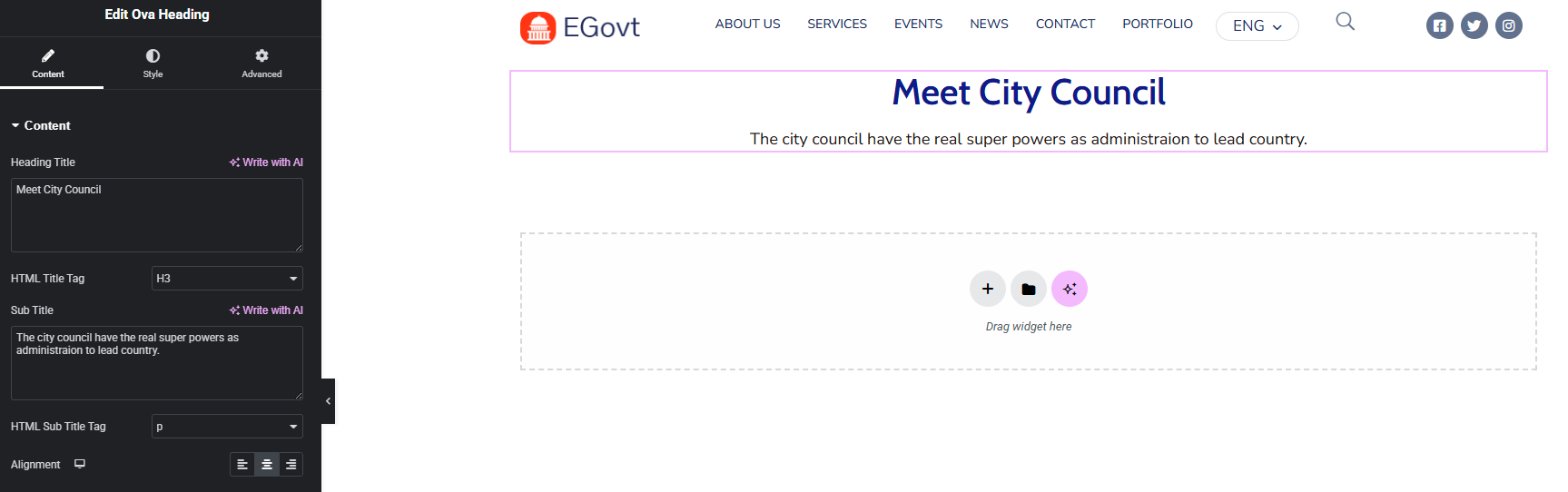Image resolution: width=1568 pixels, height=492 pixels.
Task: Build with AI sparkle button
Action: [1070, 289]
